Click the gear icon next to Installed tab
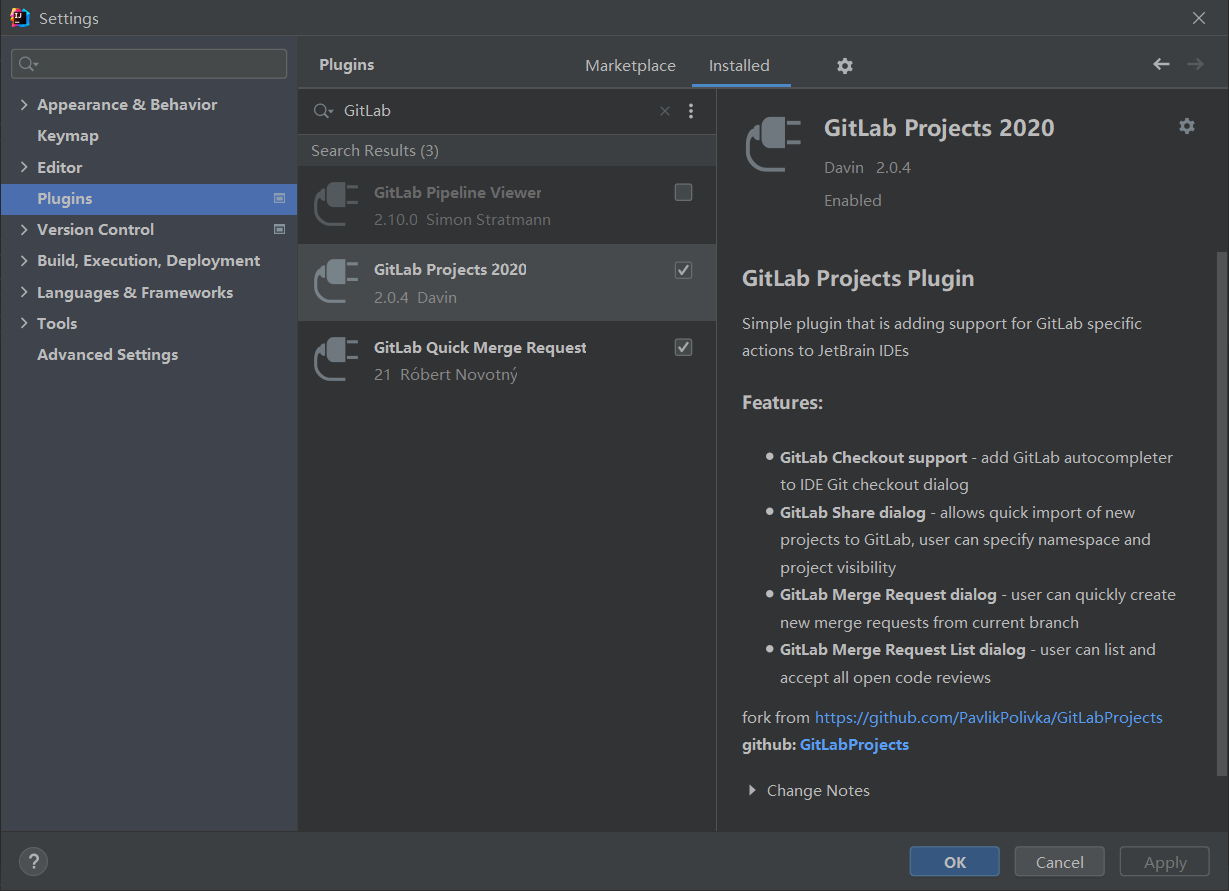1229x891 pixels. [x=845, y=66]
